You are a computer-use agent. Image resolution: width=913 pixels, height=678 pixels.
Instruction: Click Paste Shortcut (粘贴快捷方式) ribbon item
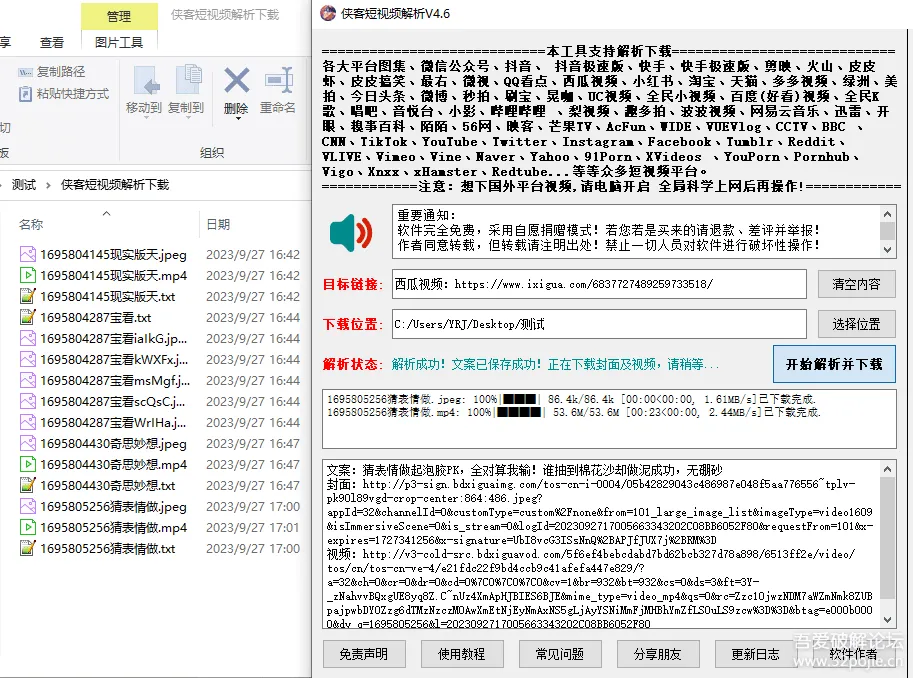tap(63, 94)
